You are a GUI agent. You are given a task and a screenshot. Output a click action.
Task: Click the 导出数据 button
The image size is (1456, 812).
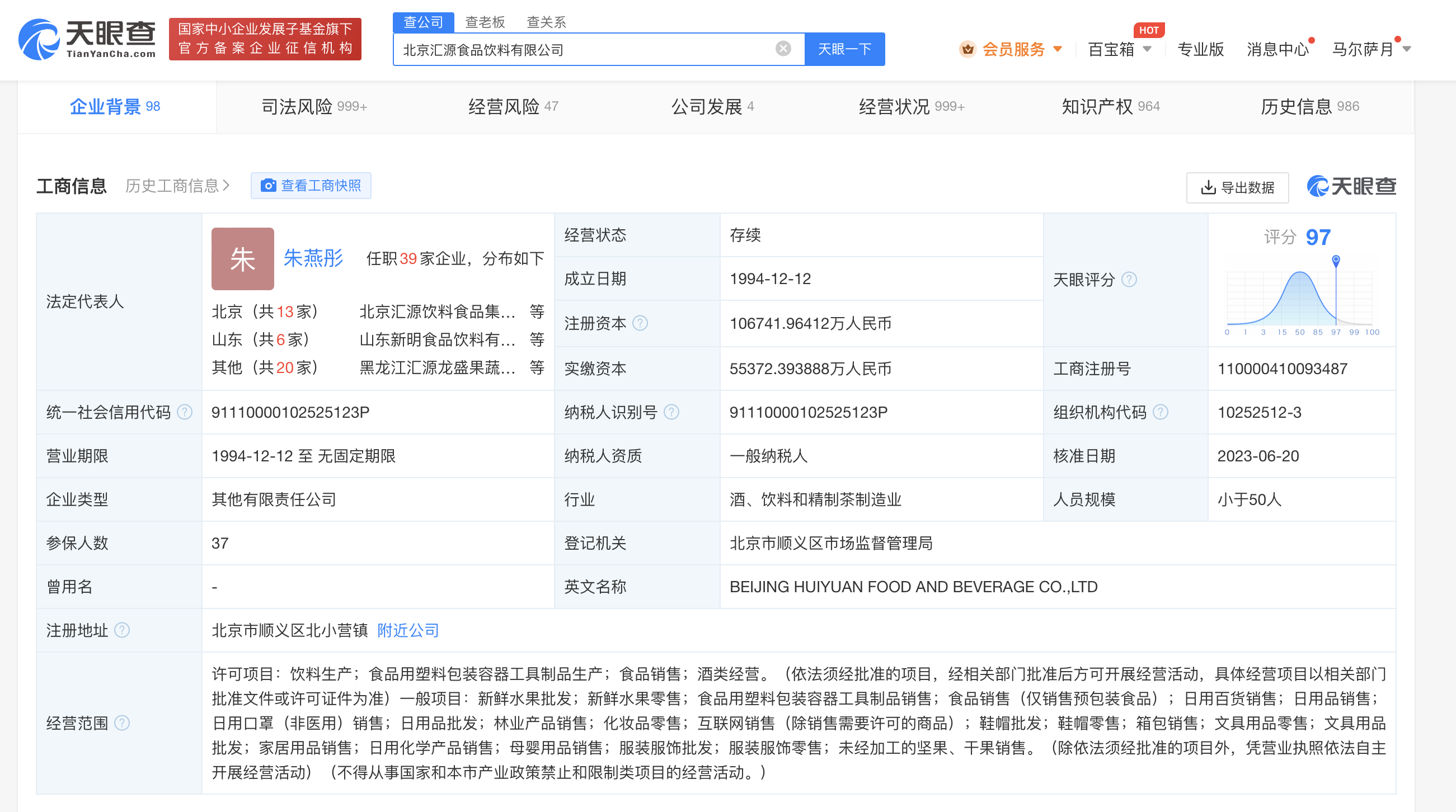(1237, 187)
